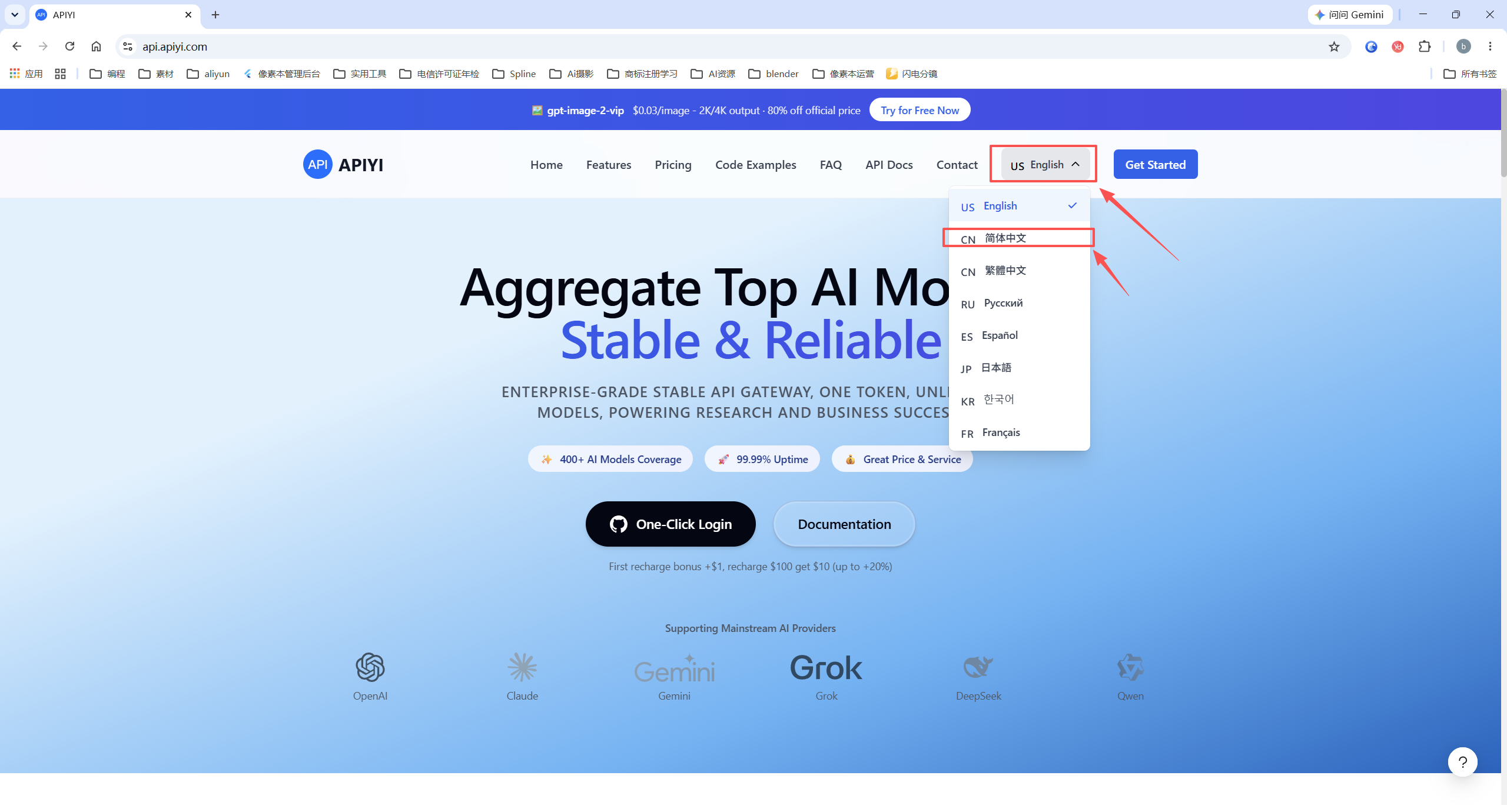Open the API Docs nav item
Image resolution: width=1507 pixels, height=812 pixels.
pyautogui.click(x=889, y=165)
